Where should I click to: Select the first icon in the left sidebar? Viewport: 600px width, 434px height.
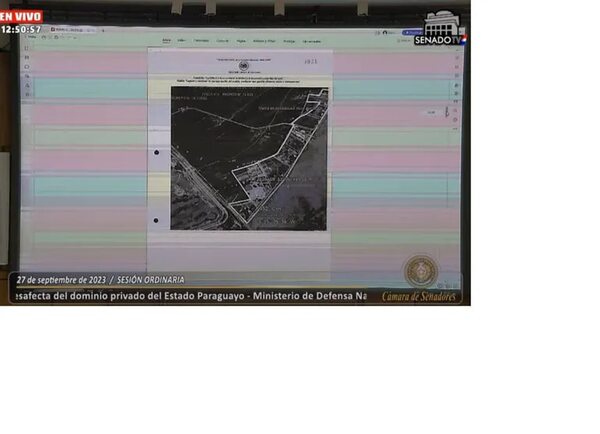[x=26, y=48]
